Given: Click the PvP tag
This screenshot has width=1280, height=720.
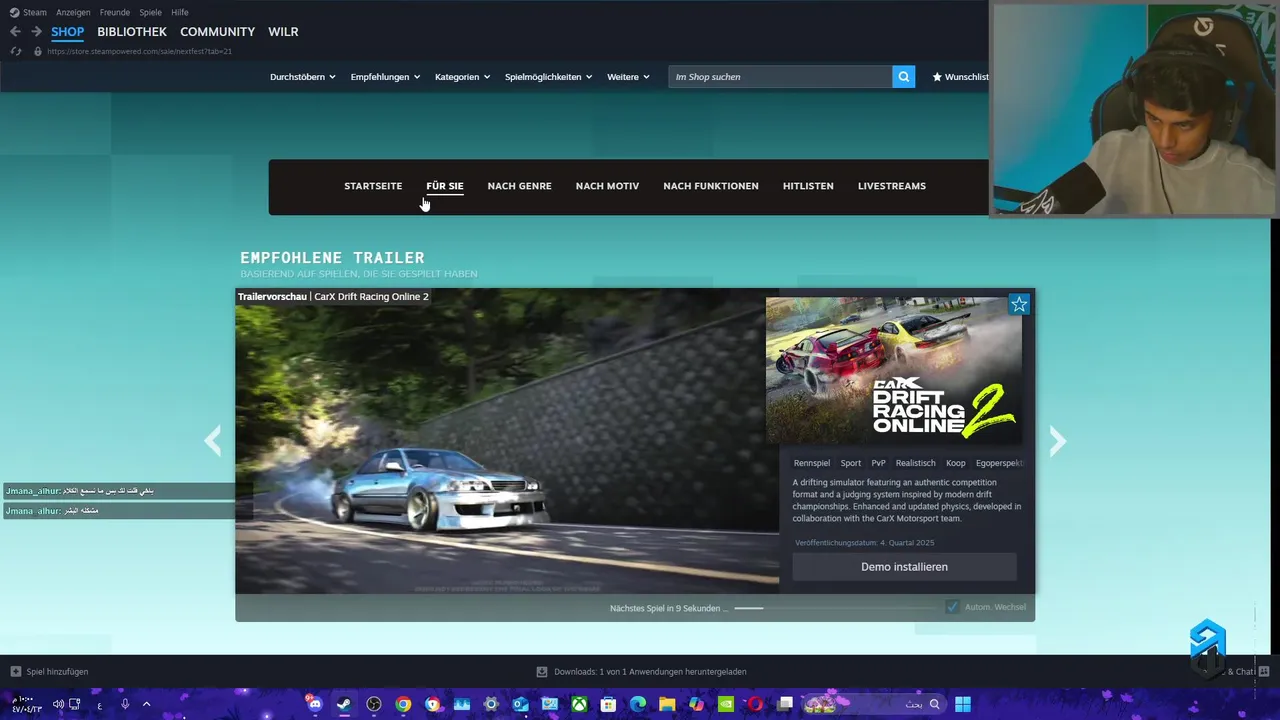Looking at the screenshot, I should pyautogui.click(x=878, y=463).
